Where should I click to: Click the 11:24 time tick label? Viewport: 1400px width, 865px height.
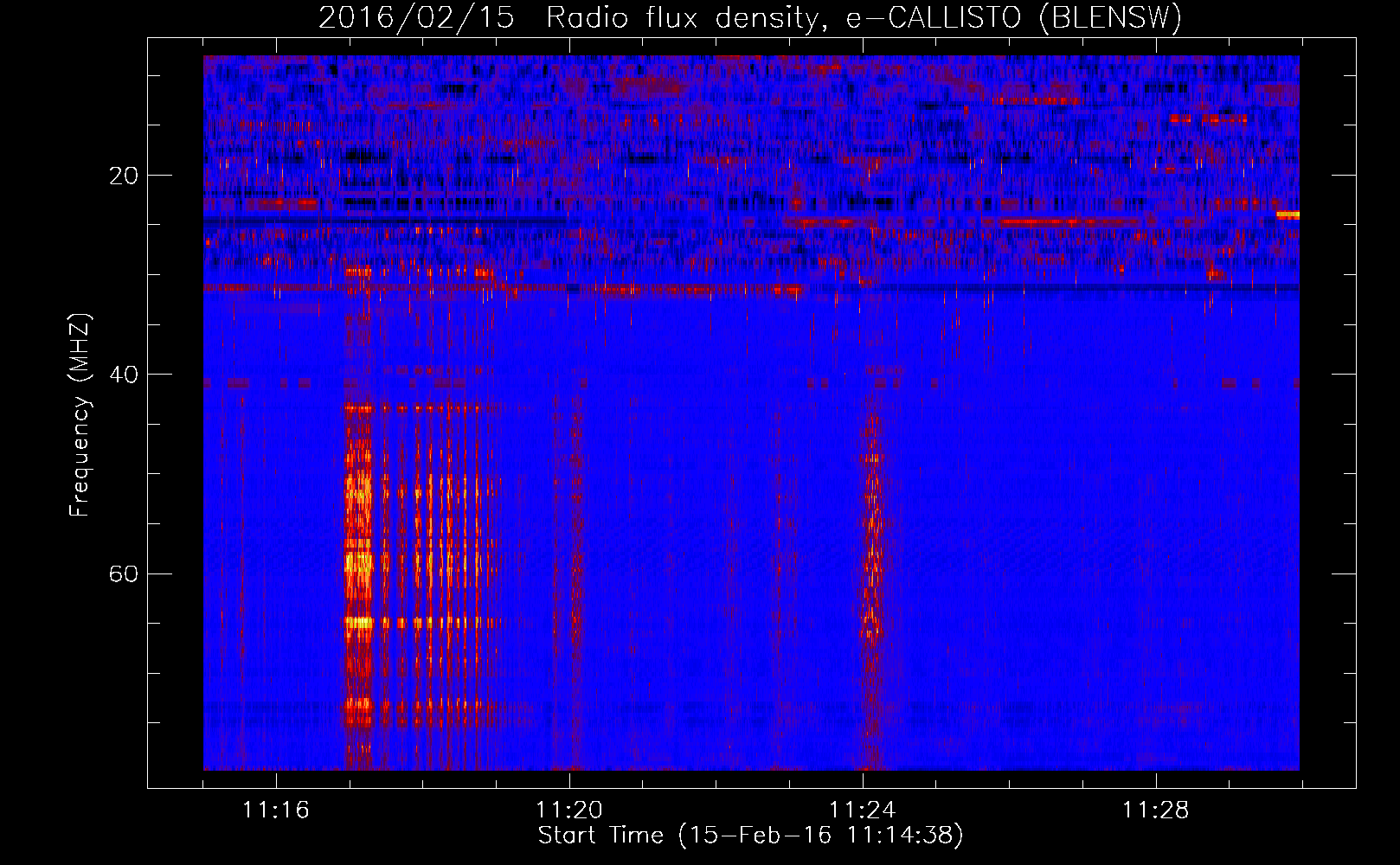[x=863, y=811]
